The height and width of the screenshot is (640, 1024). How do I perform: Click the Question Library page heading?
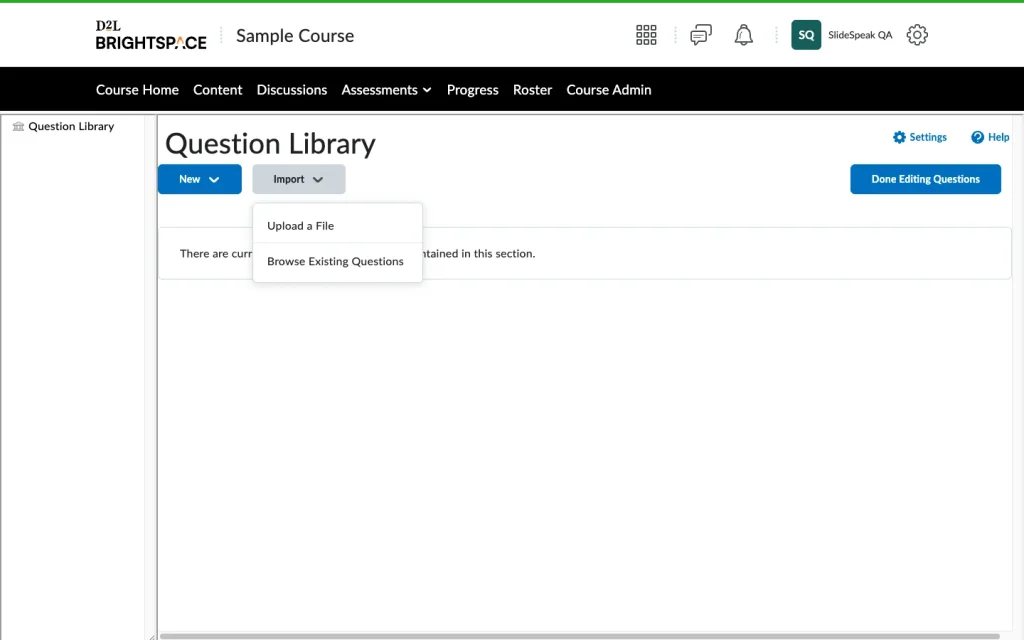tap(270, 144)
